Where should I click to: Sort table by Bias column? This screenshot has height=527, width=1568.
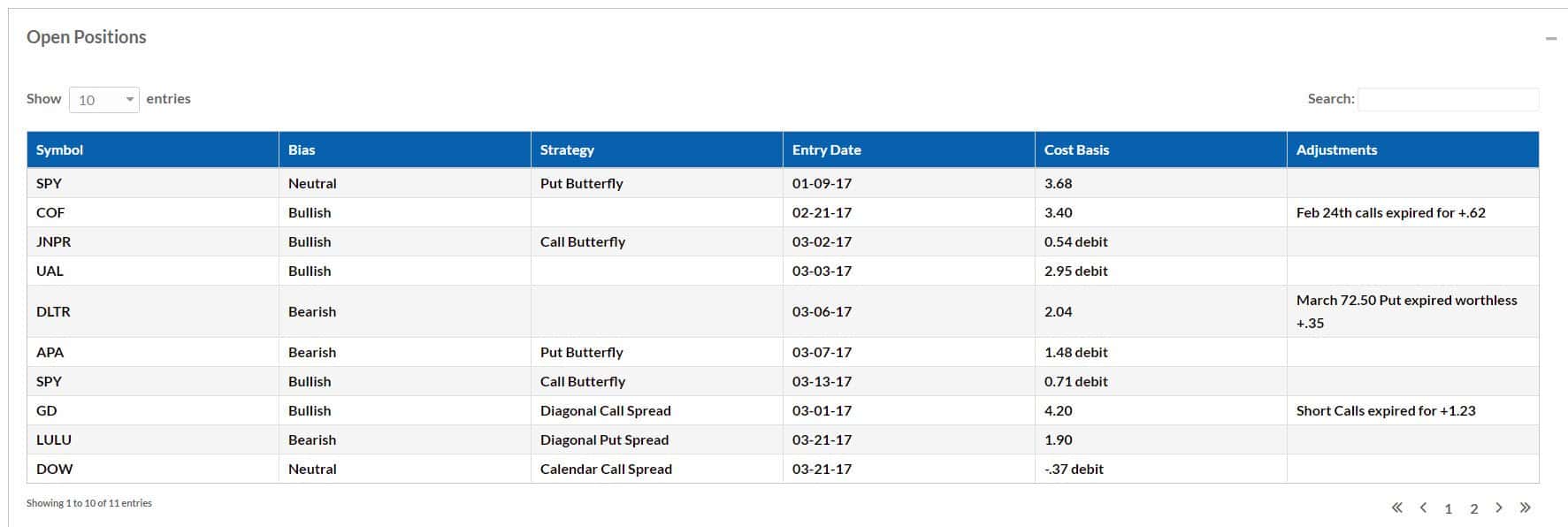pos(405,149)
